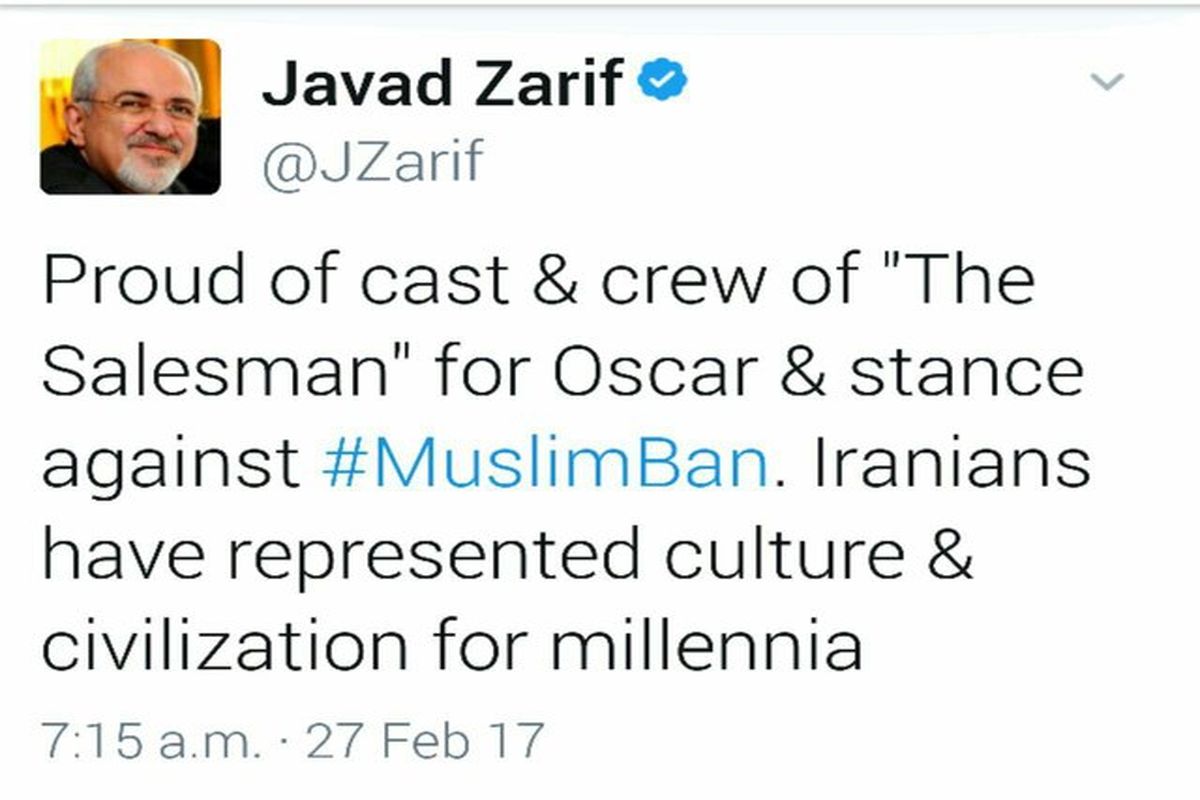This screenshot has height=800, width=1200.
Task: Click the tweet text area
Action: [x=520, y=460]
